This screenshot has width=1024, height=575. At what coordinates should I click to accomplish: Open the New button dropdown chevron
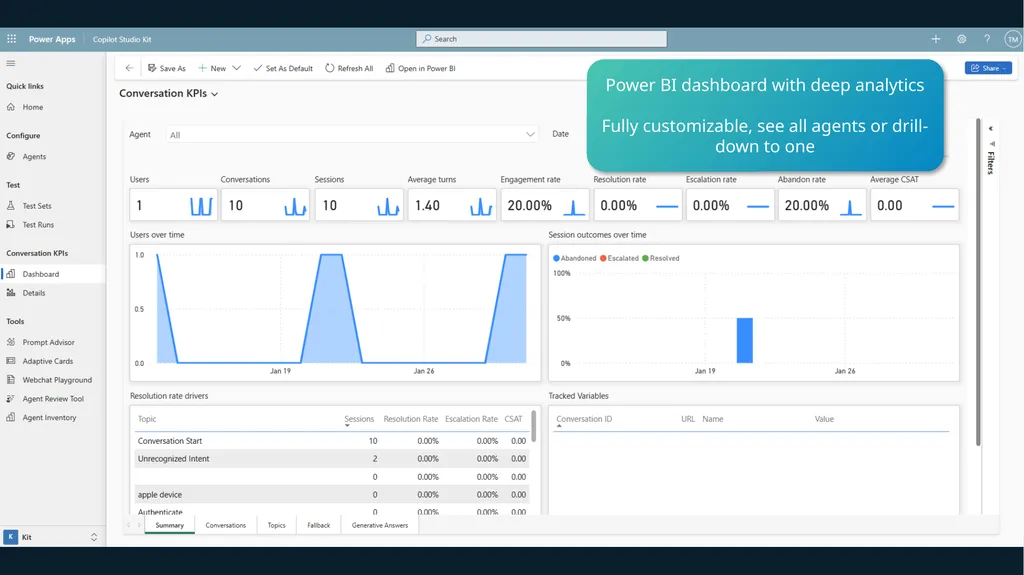236,68
